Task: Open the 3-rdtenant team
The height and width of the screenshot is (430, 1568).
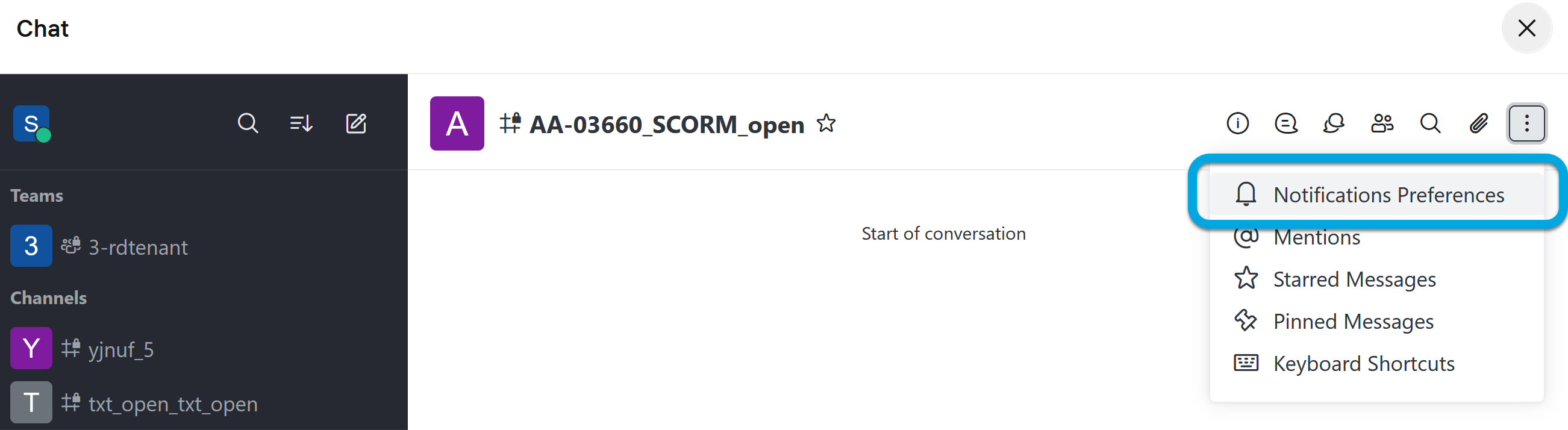Action: [x=137, y=247]
